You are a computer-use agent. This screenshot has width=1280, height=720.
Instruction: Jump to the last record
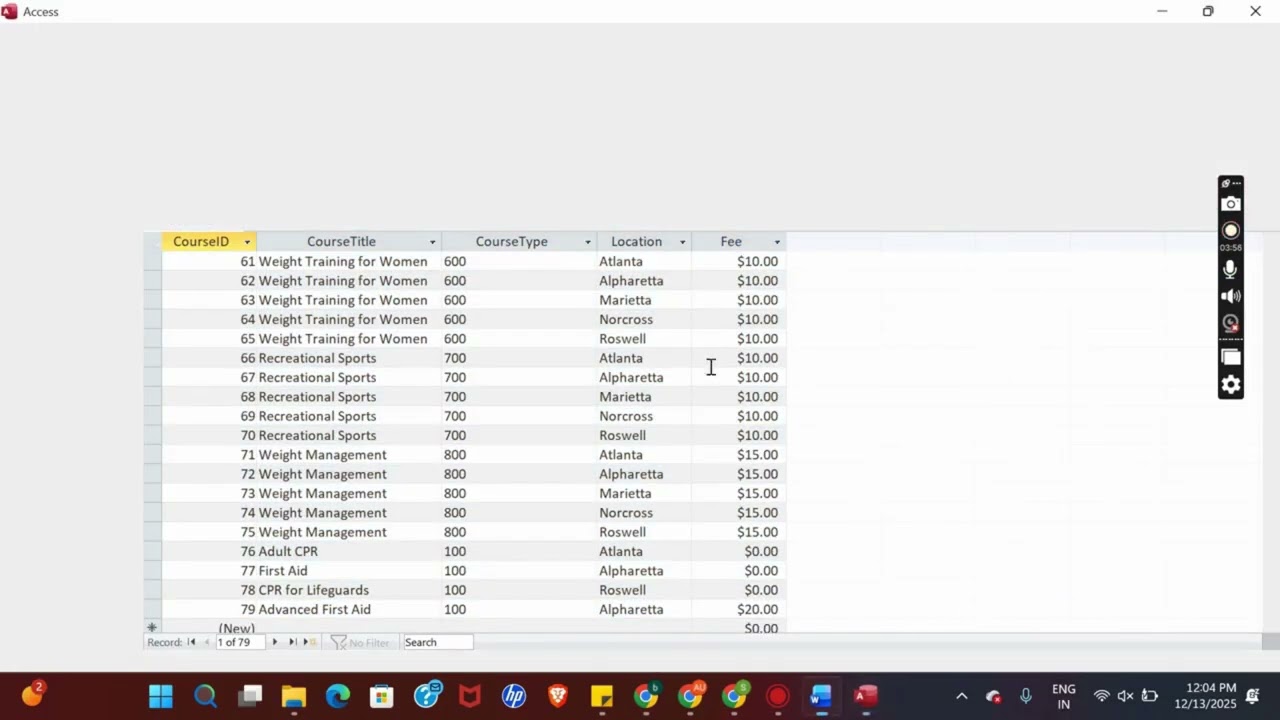pyautogui.click(x=292, y=642)
